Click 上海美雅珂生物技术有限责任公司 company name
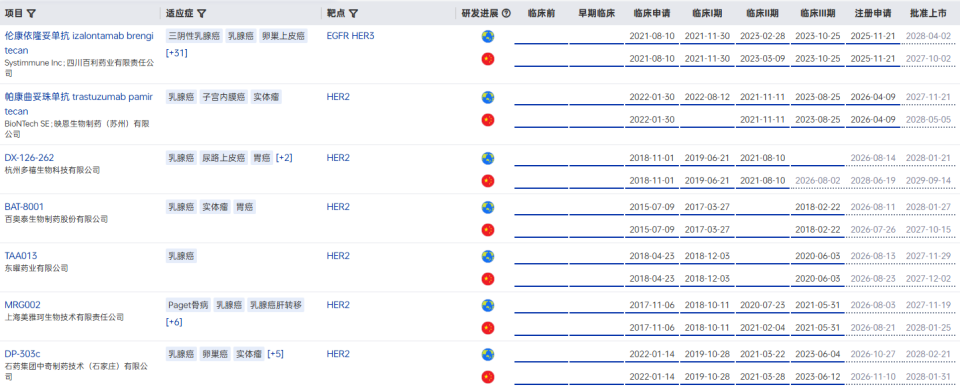Screen dimensions: 960x389 point(64,317)
